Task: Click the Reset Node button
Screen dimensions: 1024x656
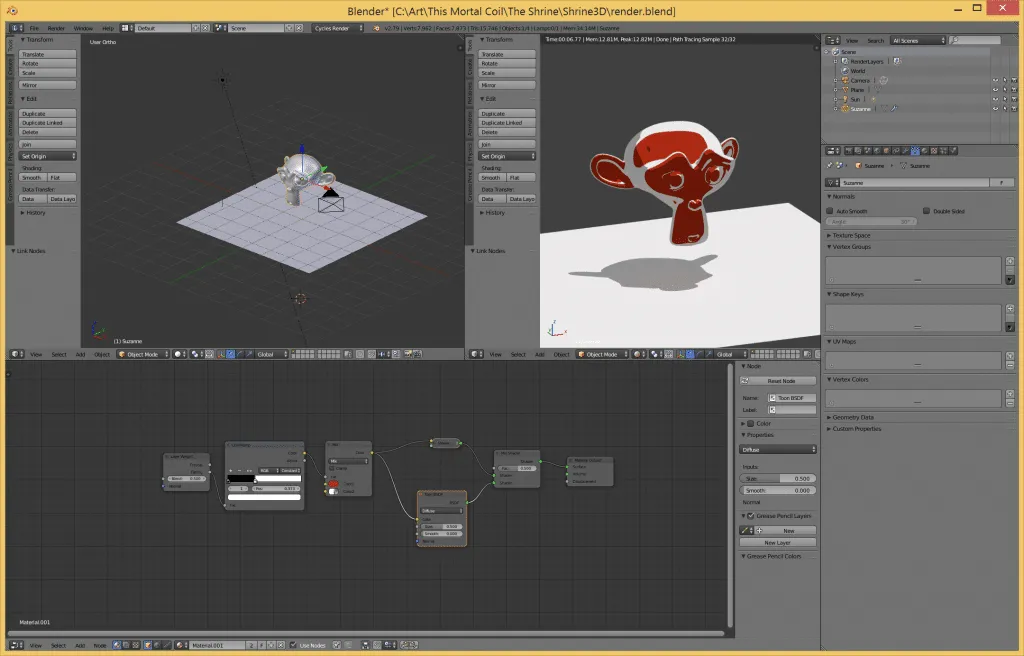Action: coord(780,380)
